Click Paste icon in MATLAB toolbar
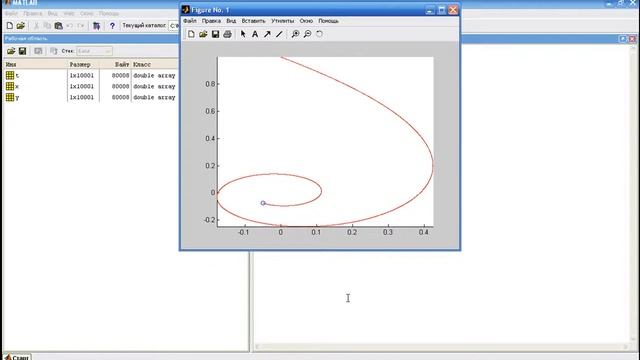Screen dimensions: 640x360 58,26
